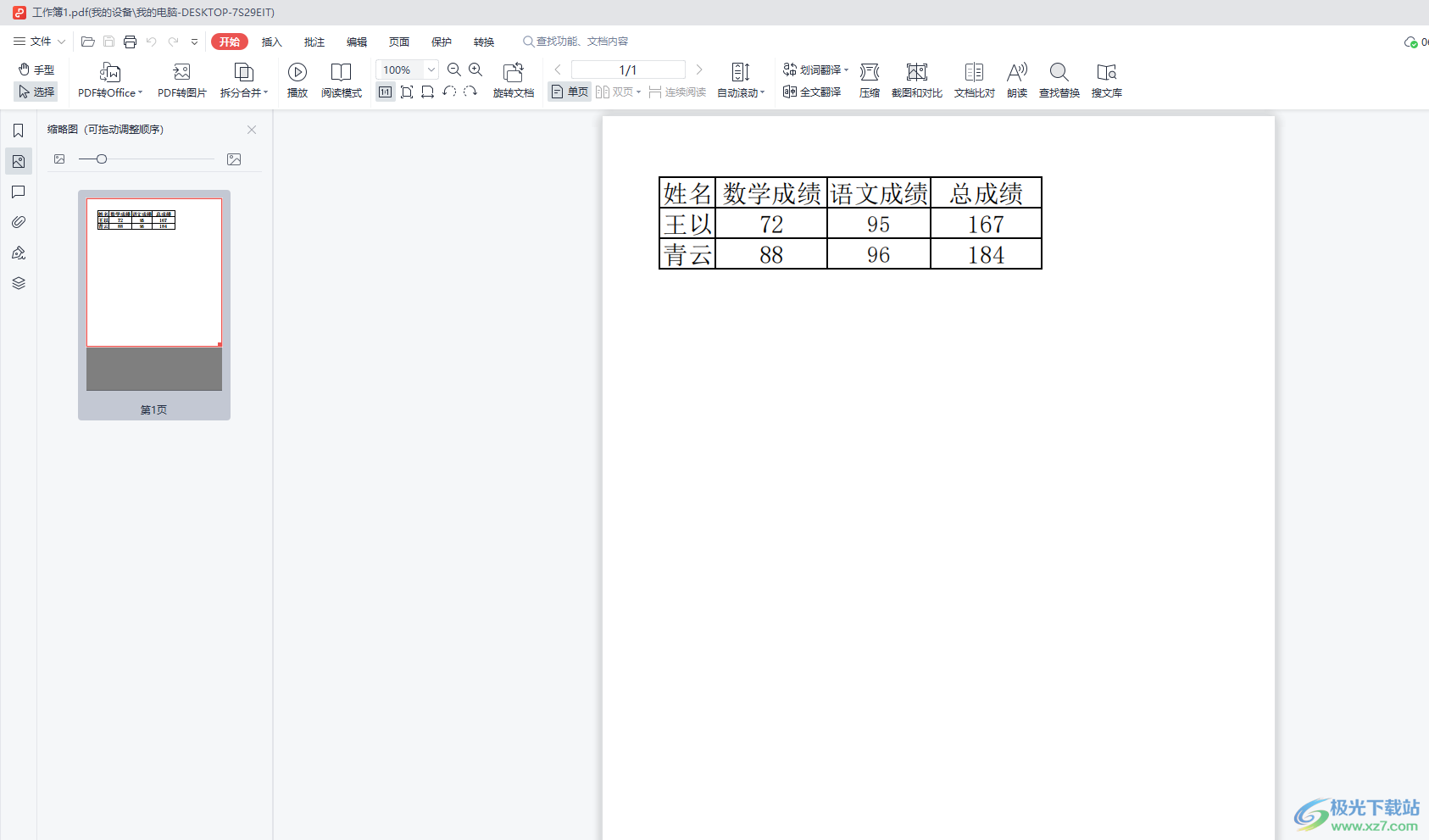Screen dimensions: 1429x840
Task: Activate the 选择 select tool
Action: (36, 92)
